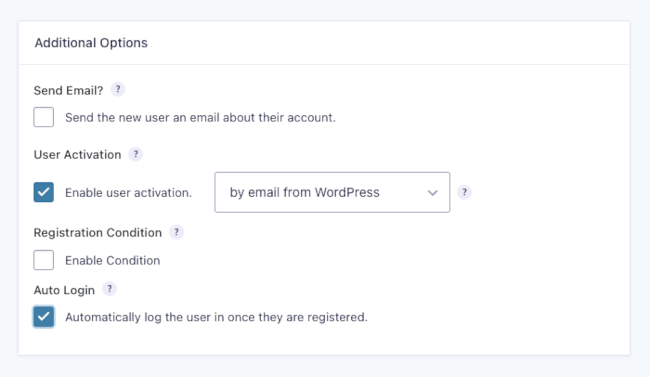Uncheck Enable user activation checkbox

coord(44,192)
